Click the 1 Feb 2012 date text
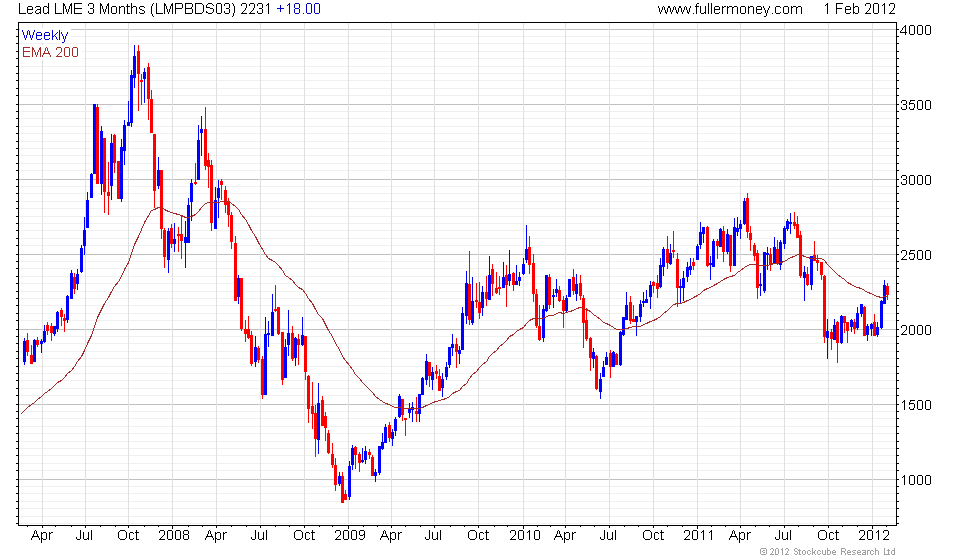The image size is (980, 560). click(859, 9)
